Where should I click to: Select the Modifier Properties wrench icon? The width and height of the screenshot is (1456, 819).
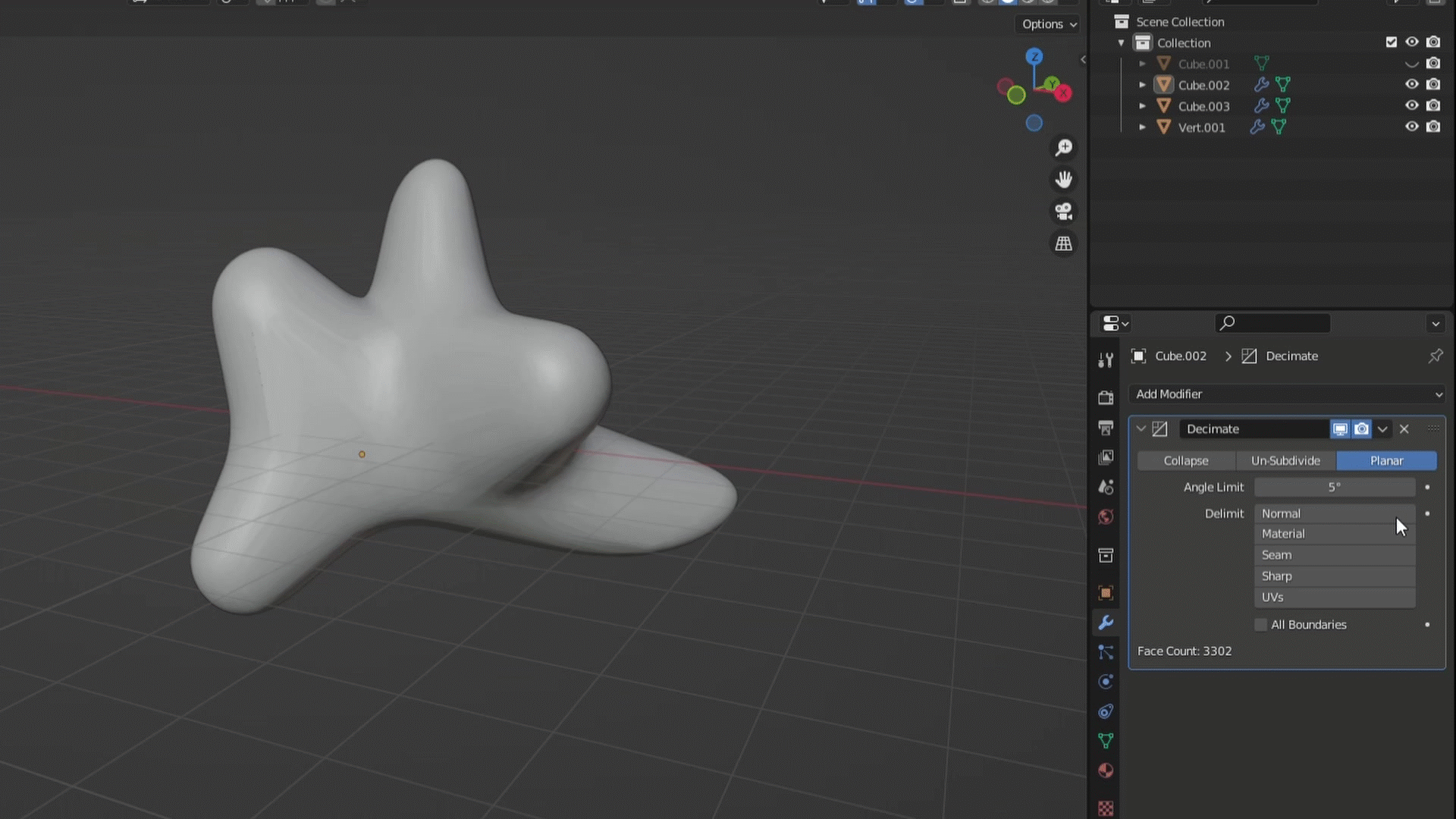coord(1107,623)
